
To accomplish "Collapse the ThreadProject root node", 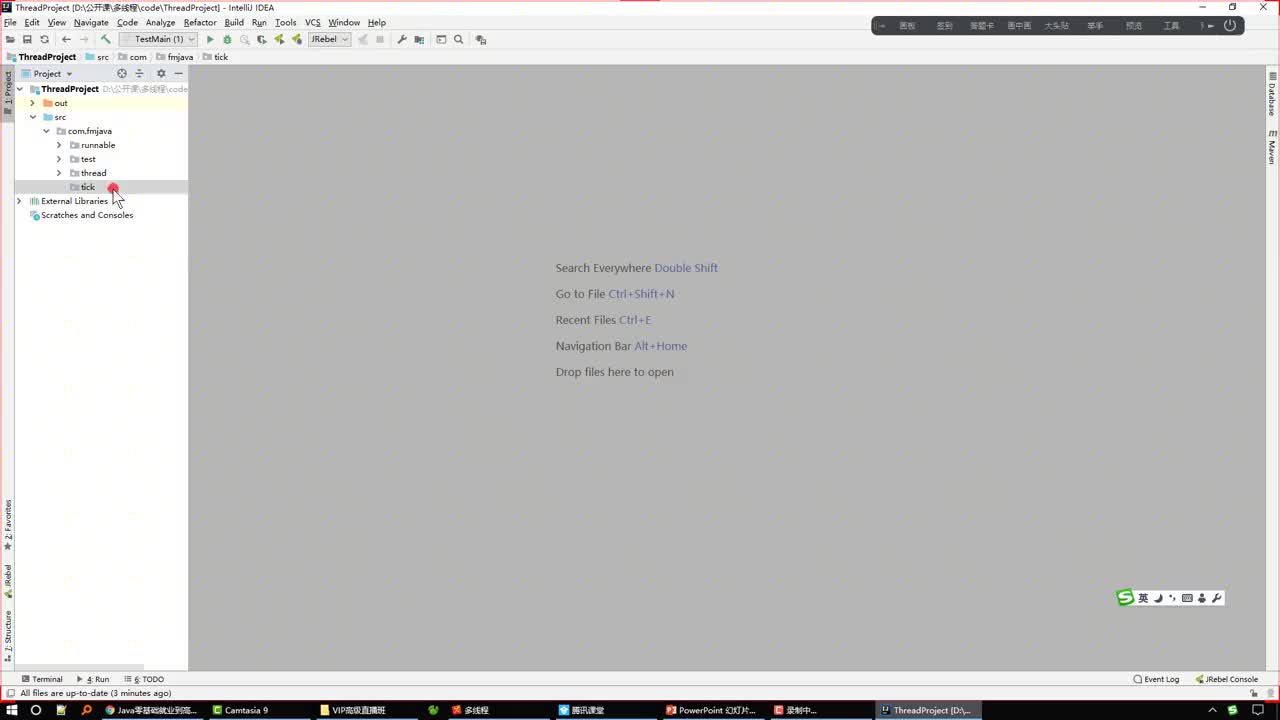I will tap(20, 89).
